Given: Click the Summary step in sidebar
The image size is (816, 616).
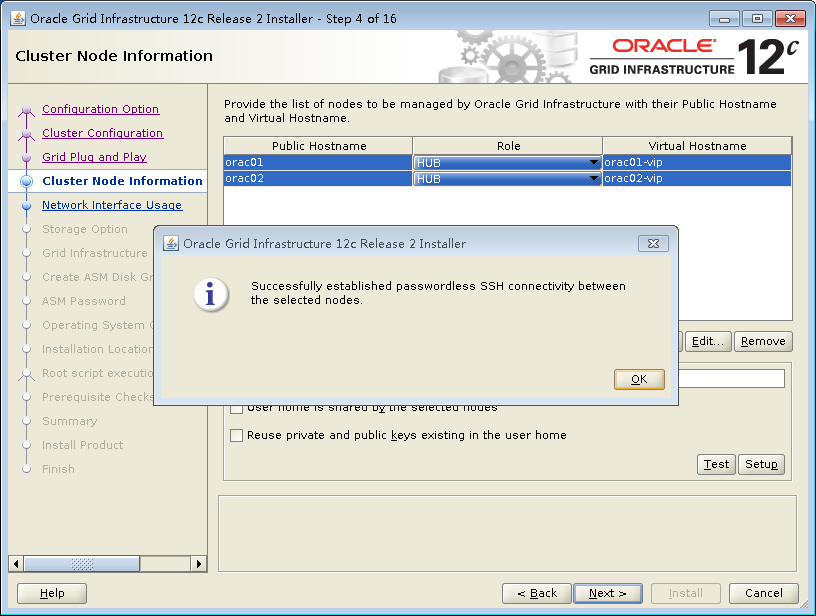Looking at the screenshot, I should pyautogui.click(x=70, y=421).
